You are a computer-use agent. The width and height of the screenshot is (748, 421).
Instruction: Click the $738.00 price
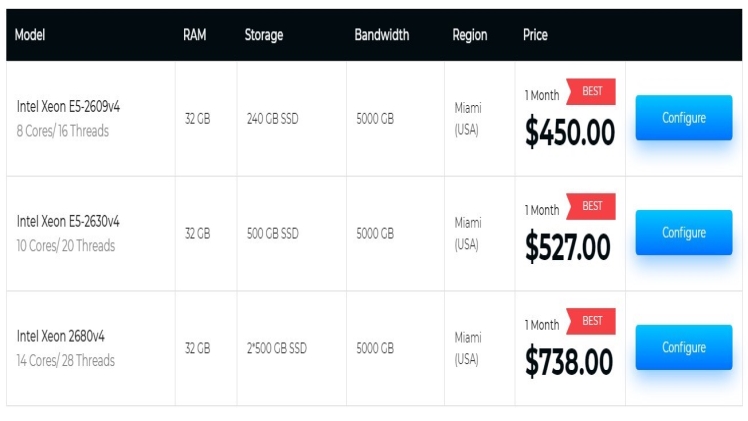[x=569, y=362]
